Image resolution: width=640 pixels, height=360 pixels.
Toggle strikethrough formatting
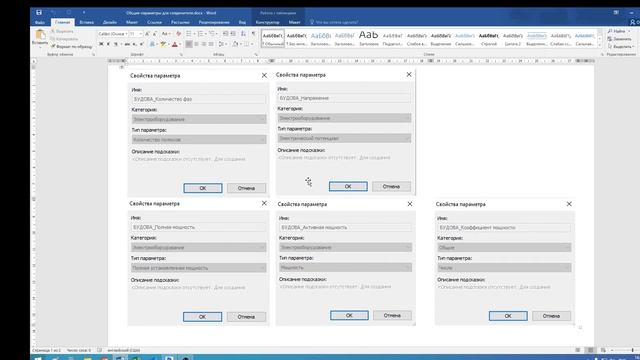[127, 44]
